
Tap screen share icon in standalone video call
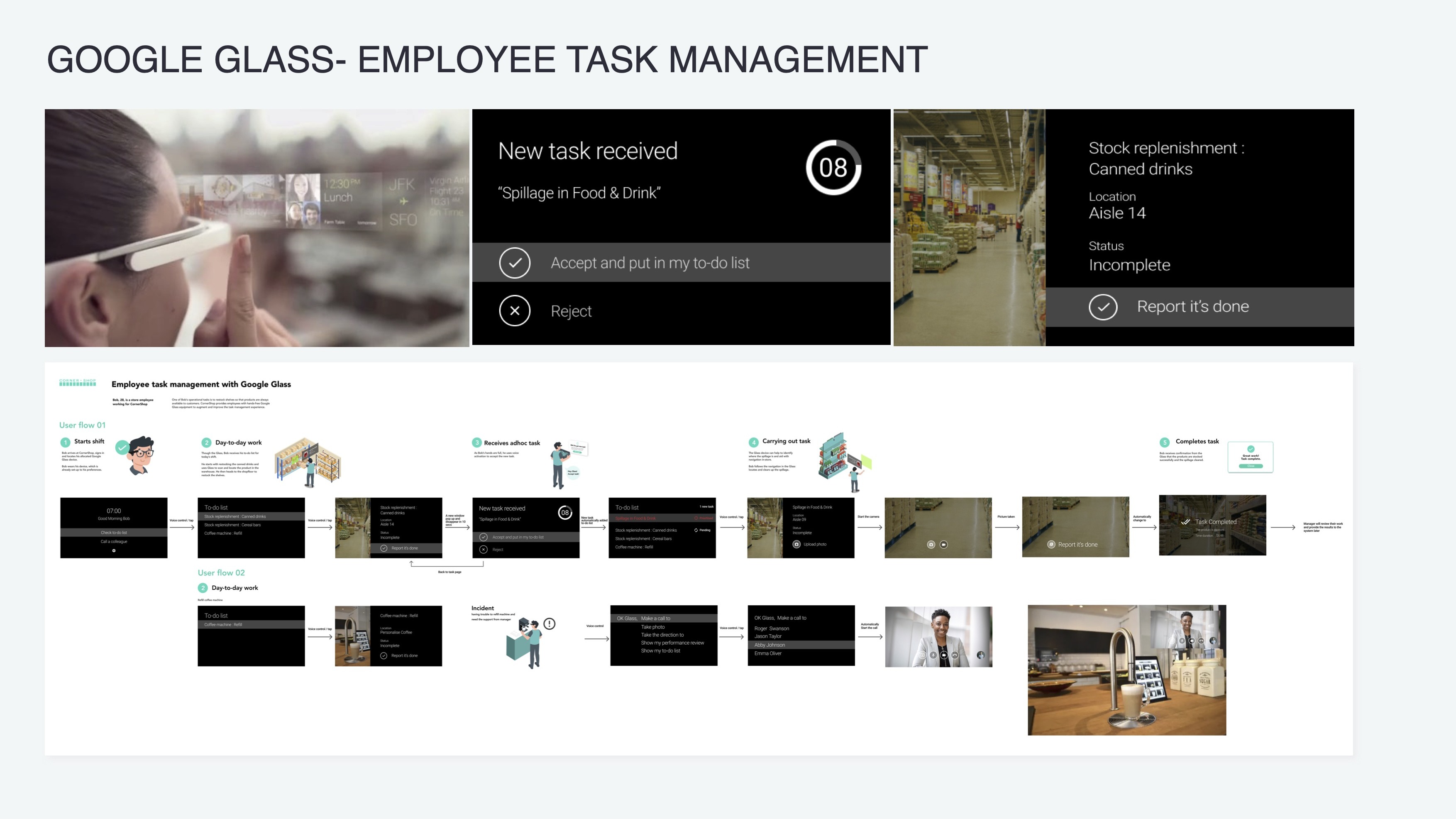click(x=922, y=655)
